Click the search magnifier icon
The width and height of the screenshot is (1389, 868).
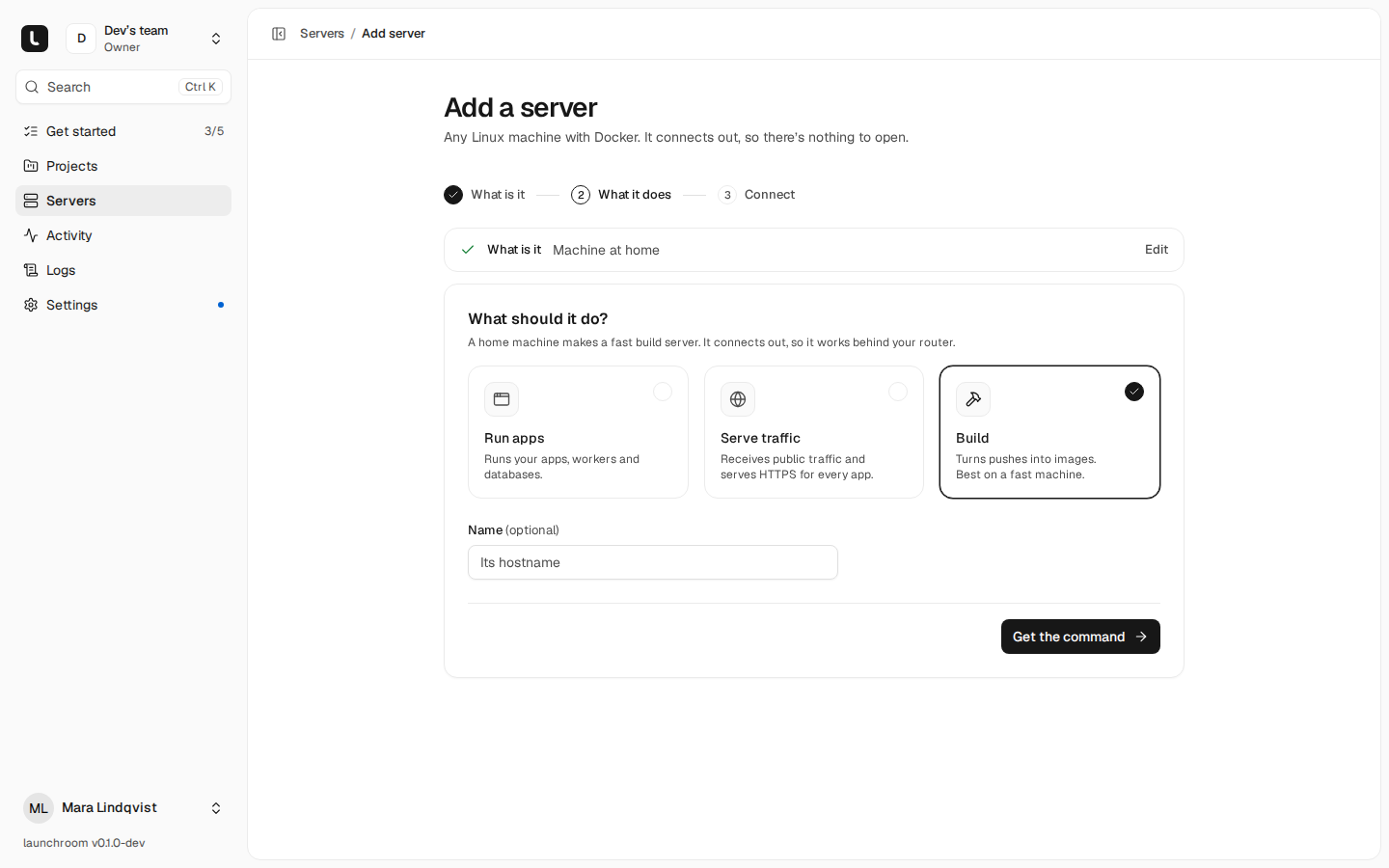coord(32,87)
